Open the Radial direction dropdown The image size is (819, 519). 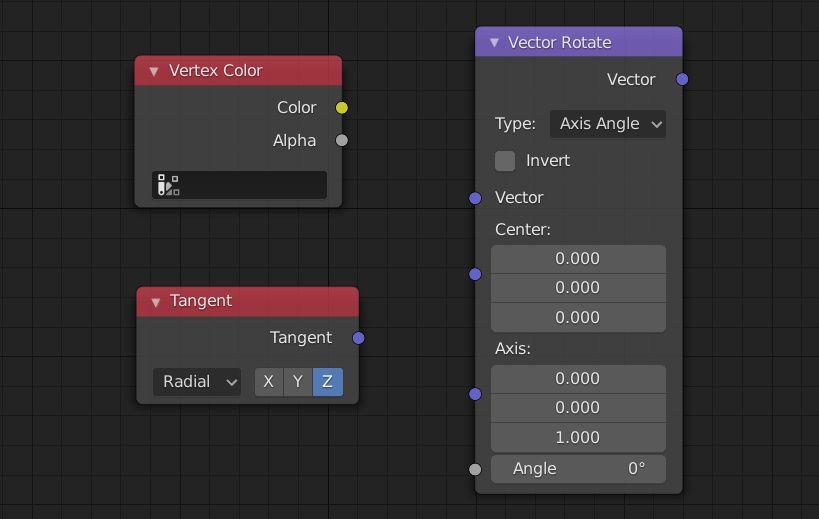[197, 382]
